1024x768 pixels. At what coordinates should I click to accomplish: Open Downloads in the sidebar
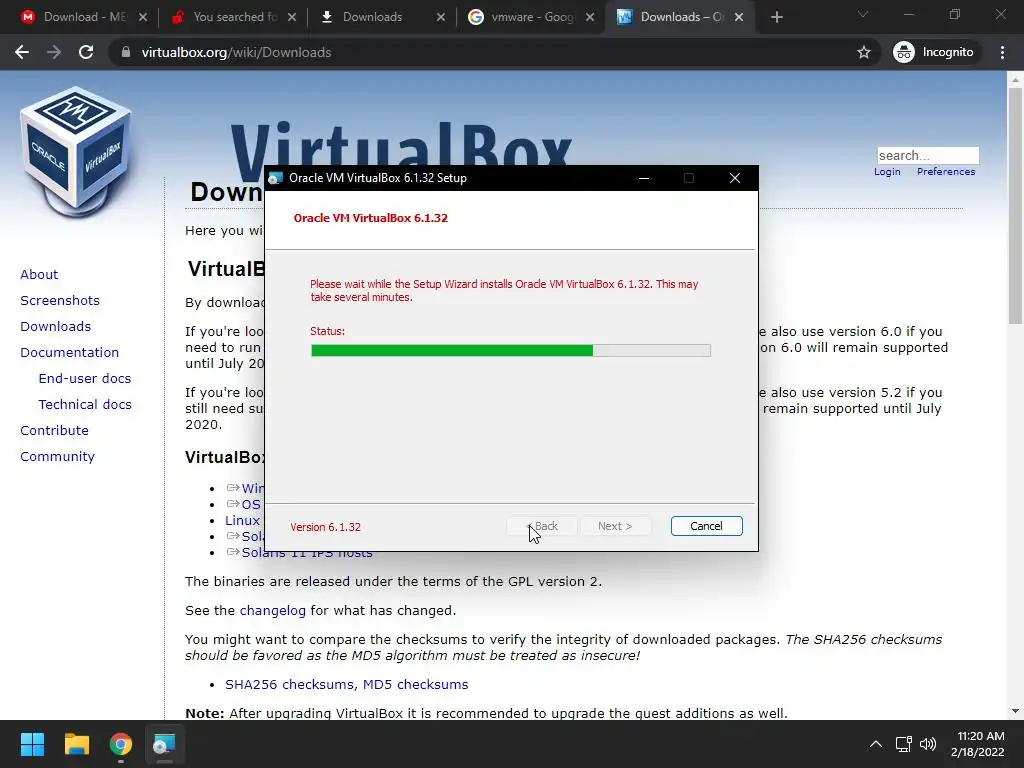click(56, 327)
